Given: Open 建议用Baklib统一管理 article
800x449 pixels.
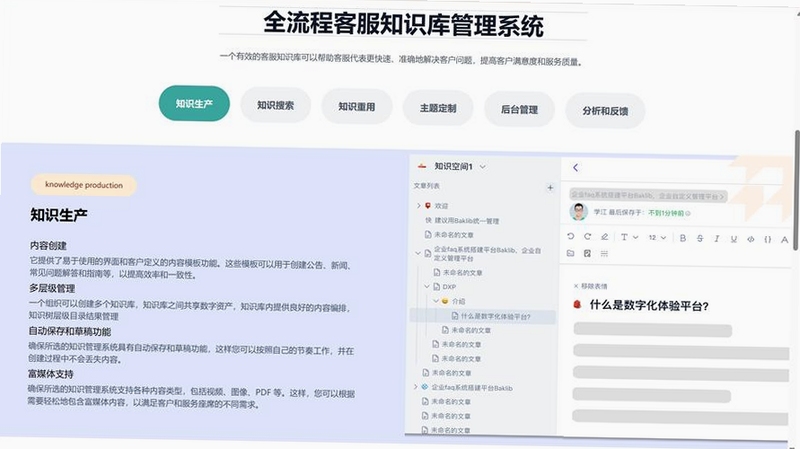Looking at the screenshot, I should pos(466,221).
